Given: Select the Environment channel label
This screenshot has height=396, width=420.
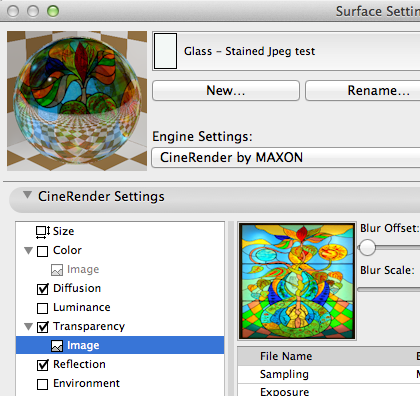Looking at the screenshot, I should tap(86, 383).
